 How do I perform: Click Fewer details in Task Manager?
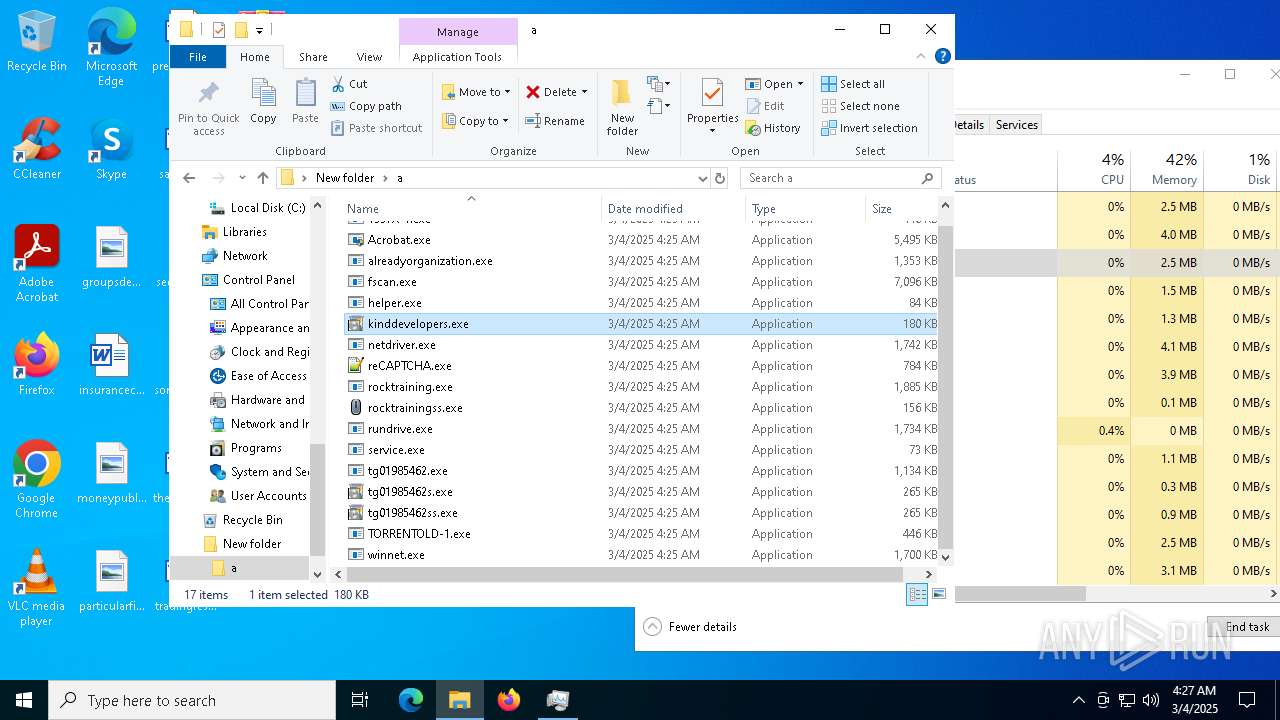tap(691, 627)
